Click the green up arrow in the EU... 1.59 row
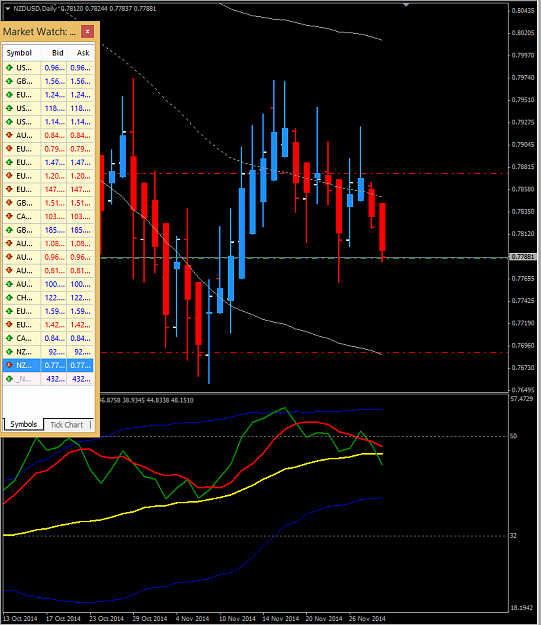 tap(9, 312)
